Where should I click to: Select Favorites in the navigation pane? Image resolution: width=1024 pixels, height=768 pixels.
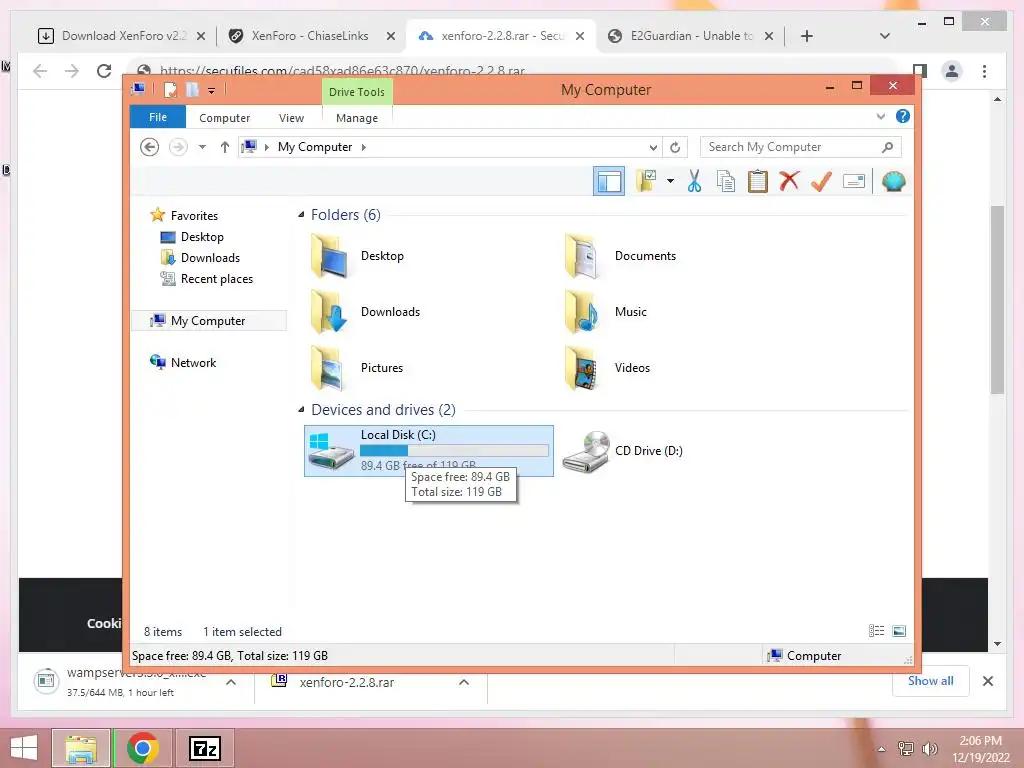click(x=194, y=216)
